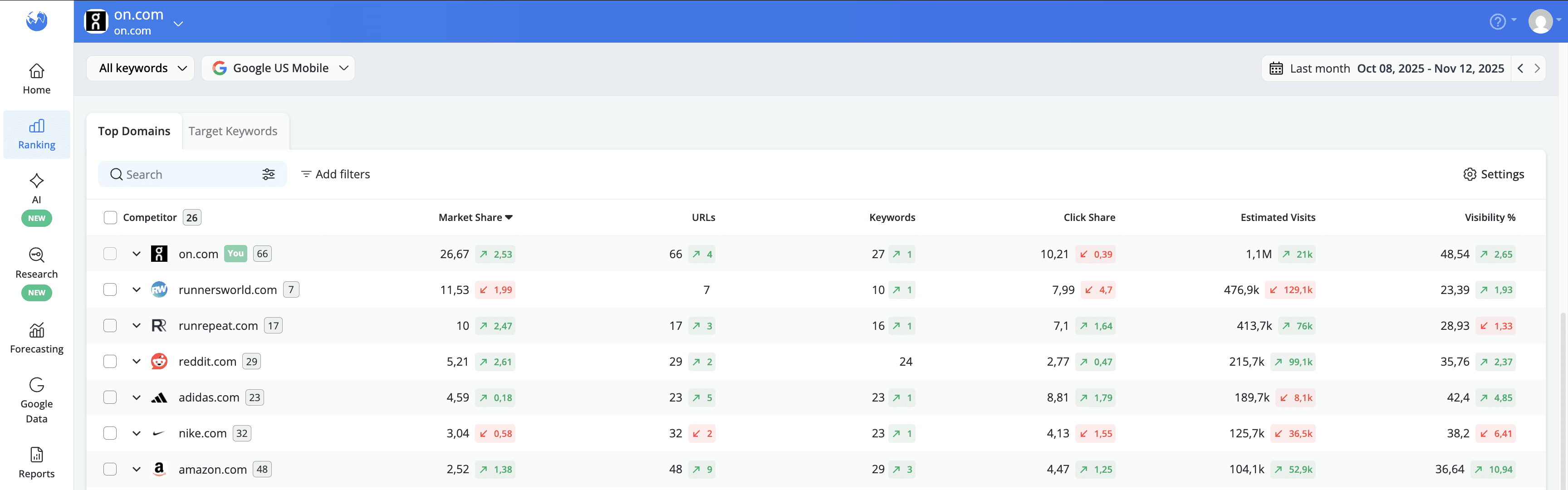This screenshot has width=1568, height=490.
Task: Open Google Data section in sidebar
Action: point(36,401)
